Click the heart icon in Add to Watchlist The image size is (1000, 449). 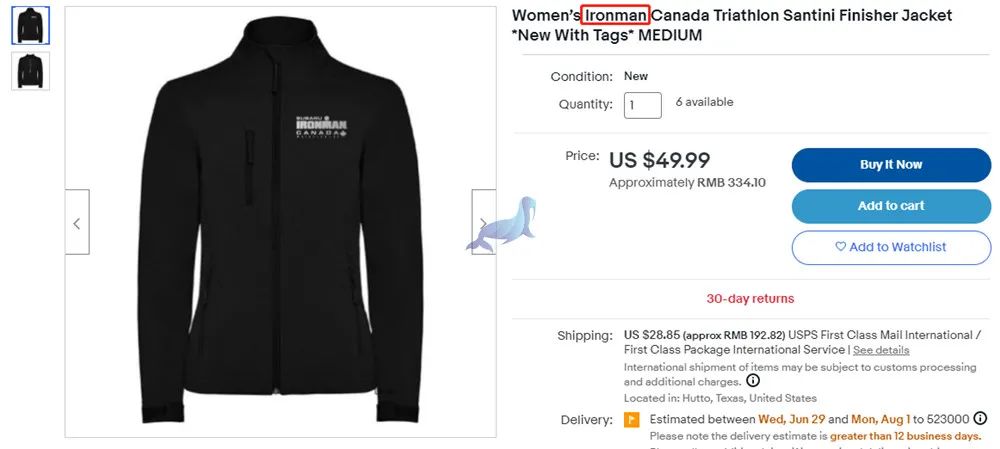pyautogui.click(x=841, y=247)
